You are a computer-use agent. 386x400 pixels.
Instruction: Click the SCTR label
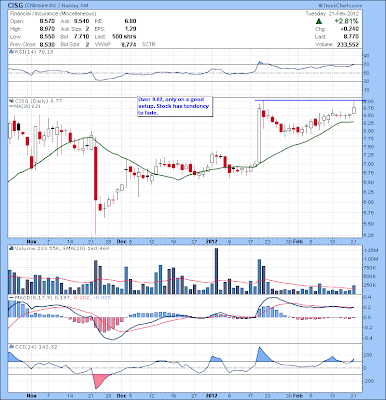(149, 44)
